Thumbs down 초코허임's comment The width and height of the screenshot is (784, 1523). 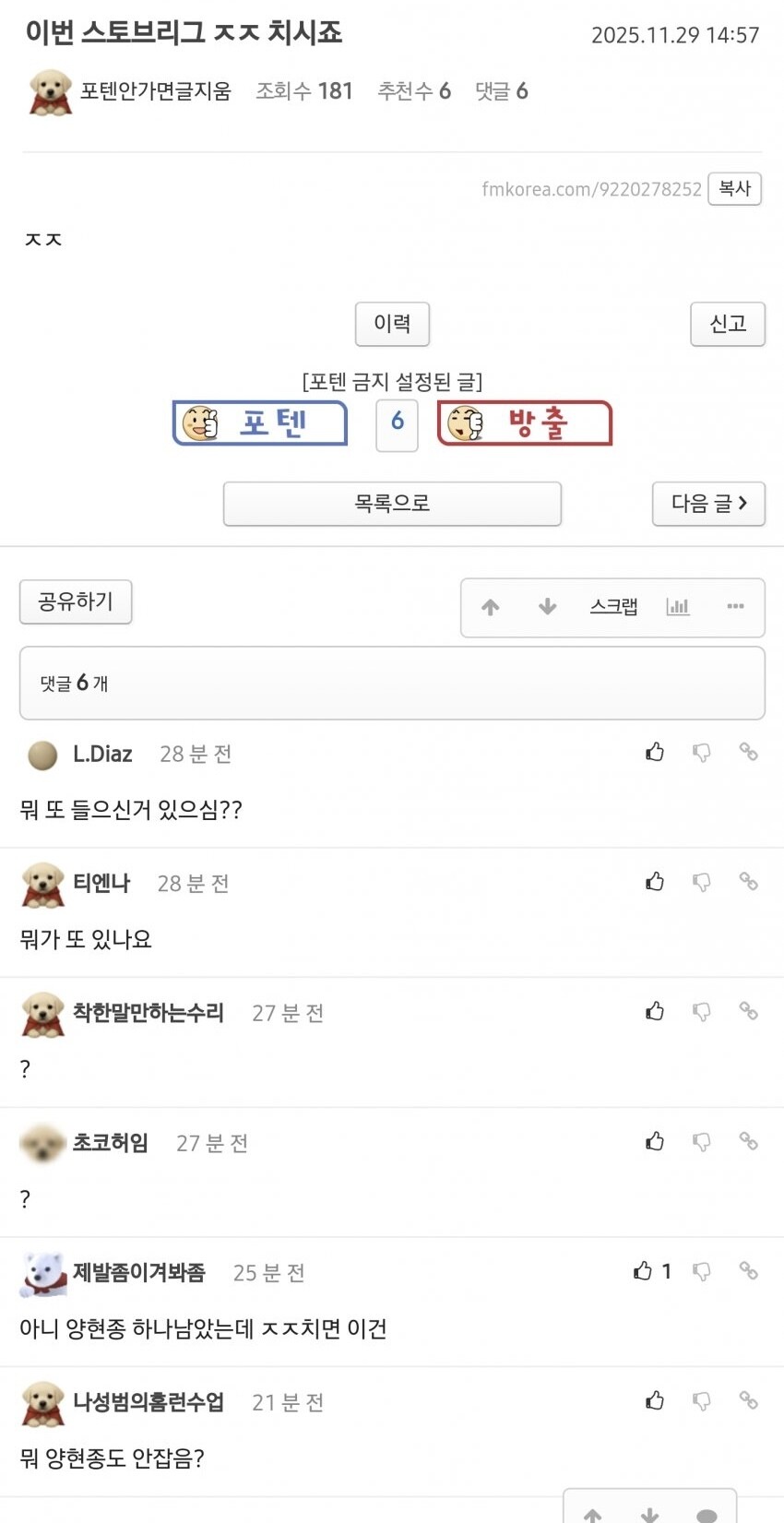tap(702, 1142)
